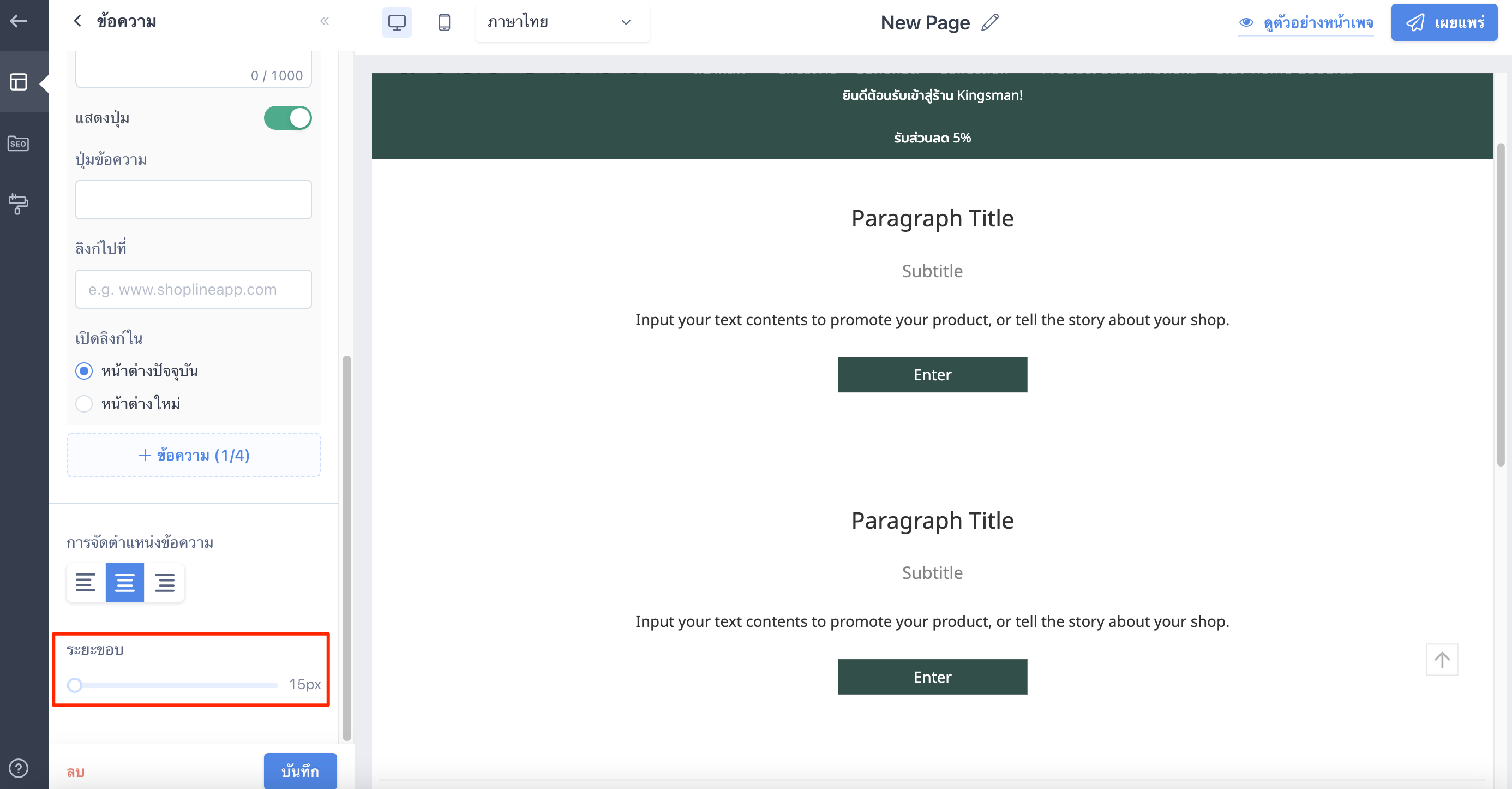Click the first Enter button in preview
Viewport: 1512px width, 789px height.
click(x=932, y=374)
